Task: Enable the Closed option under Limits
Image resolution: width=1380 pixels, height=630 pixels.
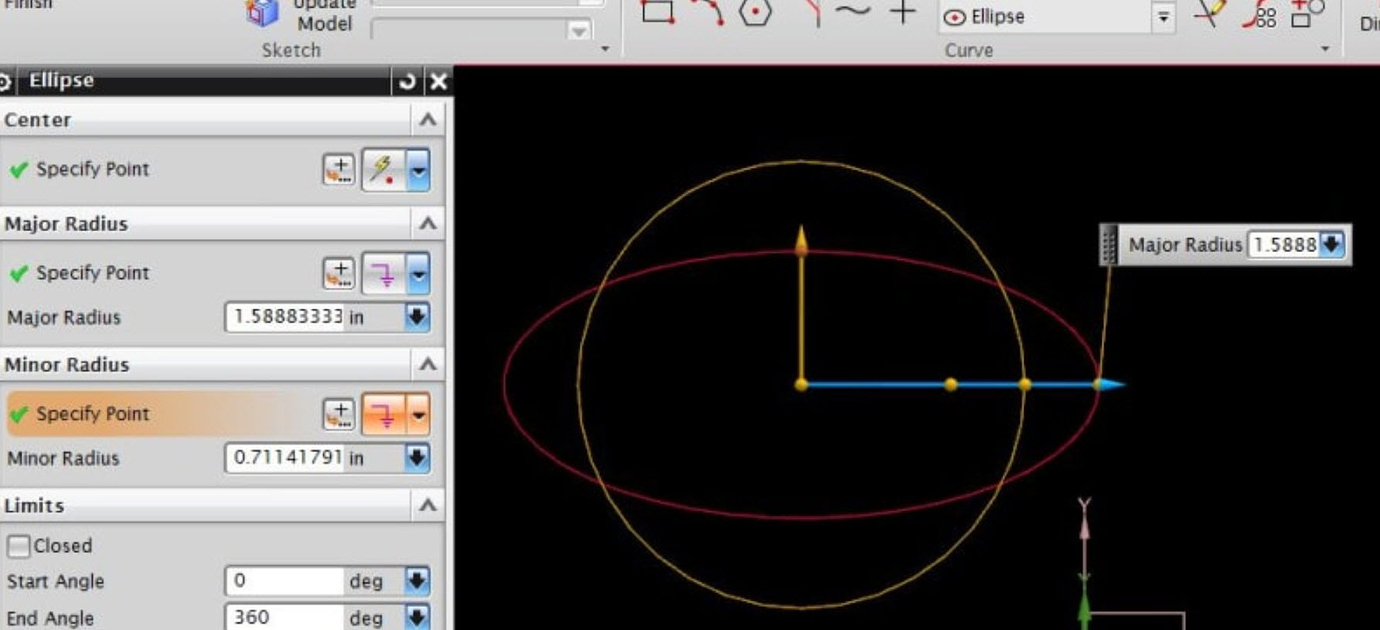Action: pos(21,545)
